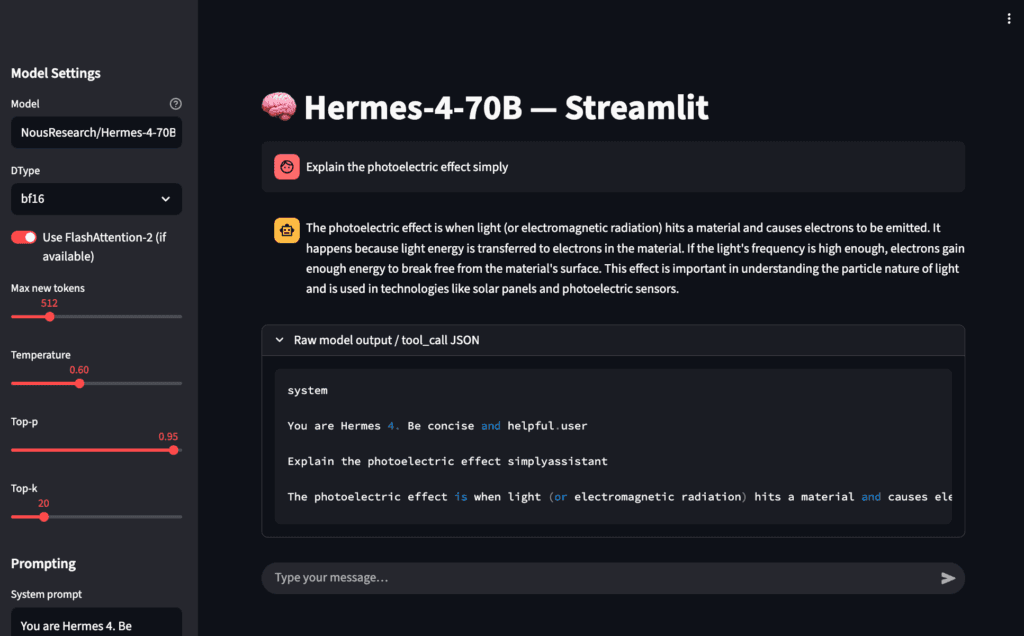Open the three-dot main menu

pos(1008,19)
